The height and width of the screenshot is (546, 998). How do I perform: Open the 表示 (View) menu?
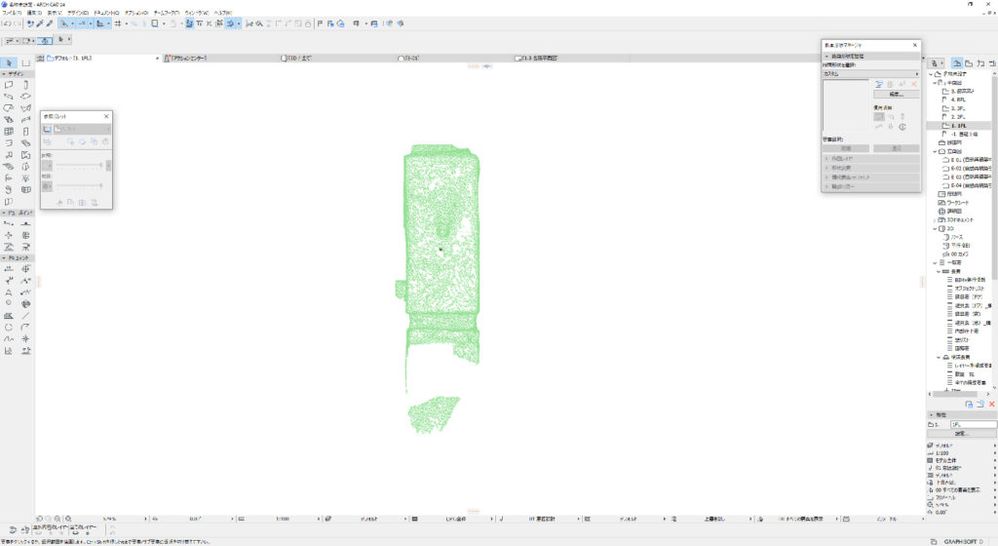click(55, 13)
